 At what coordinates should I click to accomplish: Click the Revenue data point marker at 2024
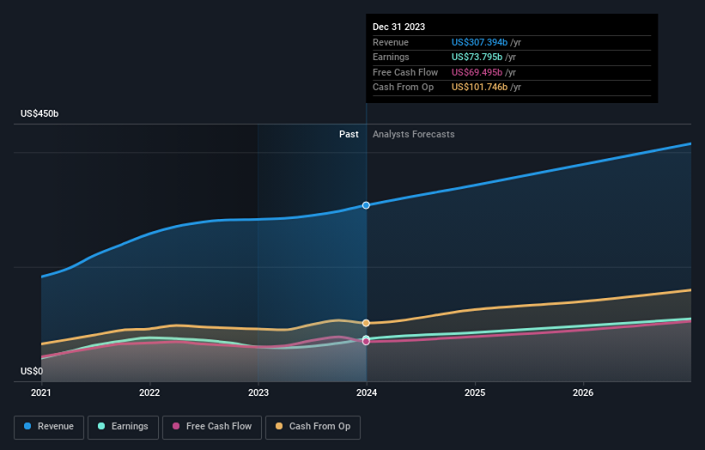[366, 205]
